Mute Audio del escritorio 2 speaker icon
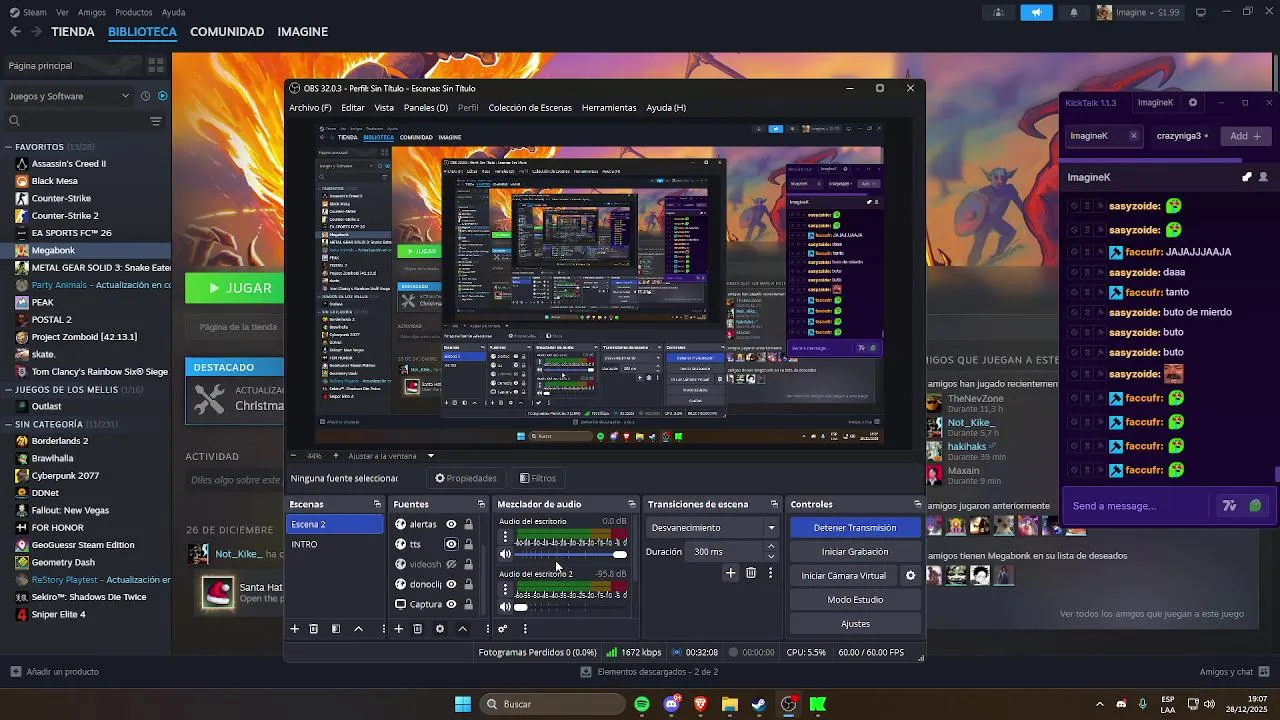The width and height of the screenshot is (1280, 720). [505, 607]
